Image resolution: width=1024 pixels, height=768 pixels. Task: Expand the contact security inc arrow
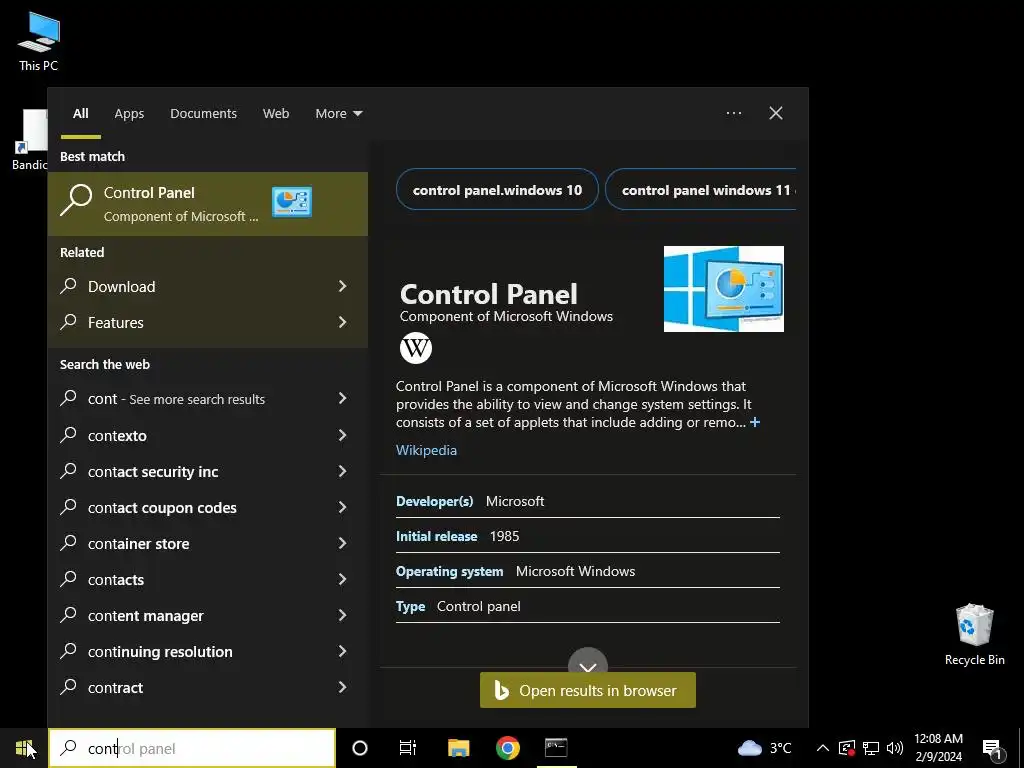(342, 471)
